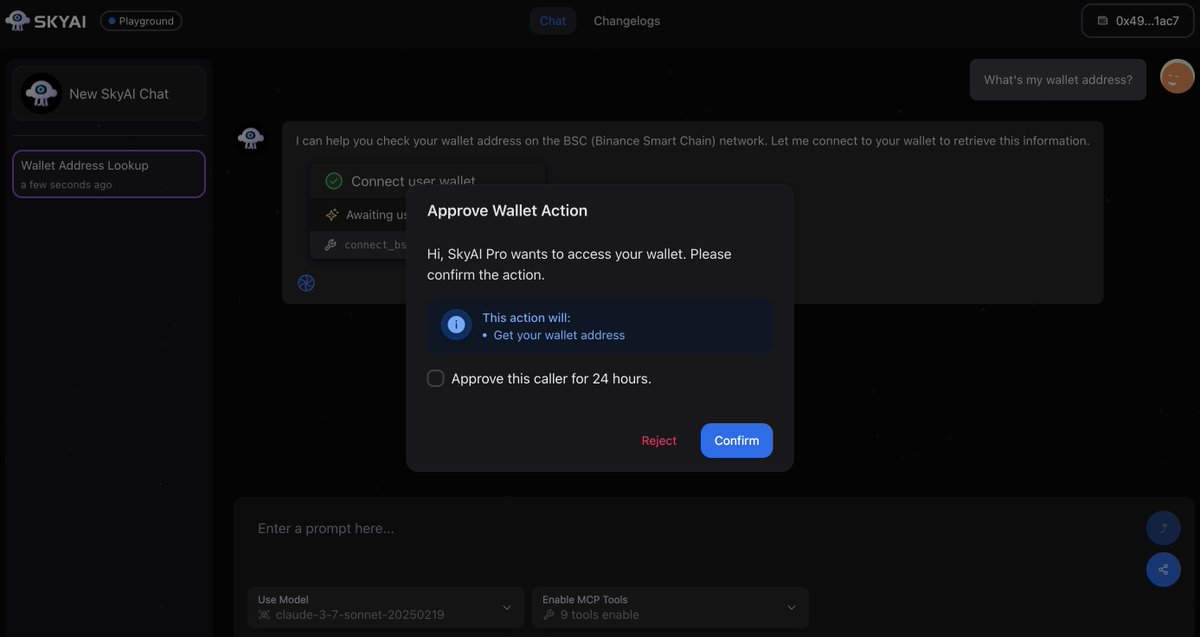Click the Approve Wallet Action dialog title

(x=507, y=211)
